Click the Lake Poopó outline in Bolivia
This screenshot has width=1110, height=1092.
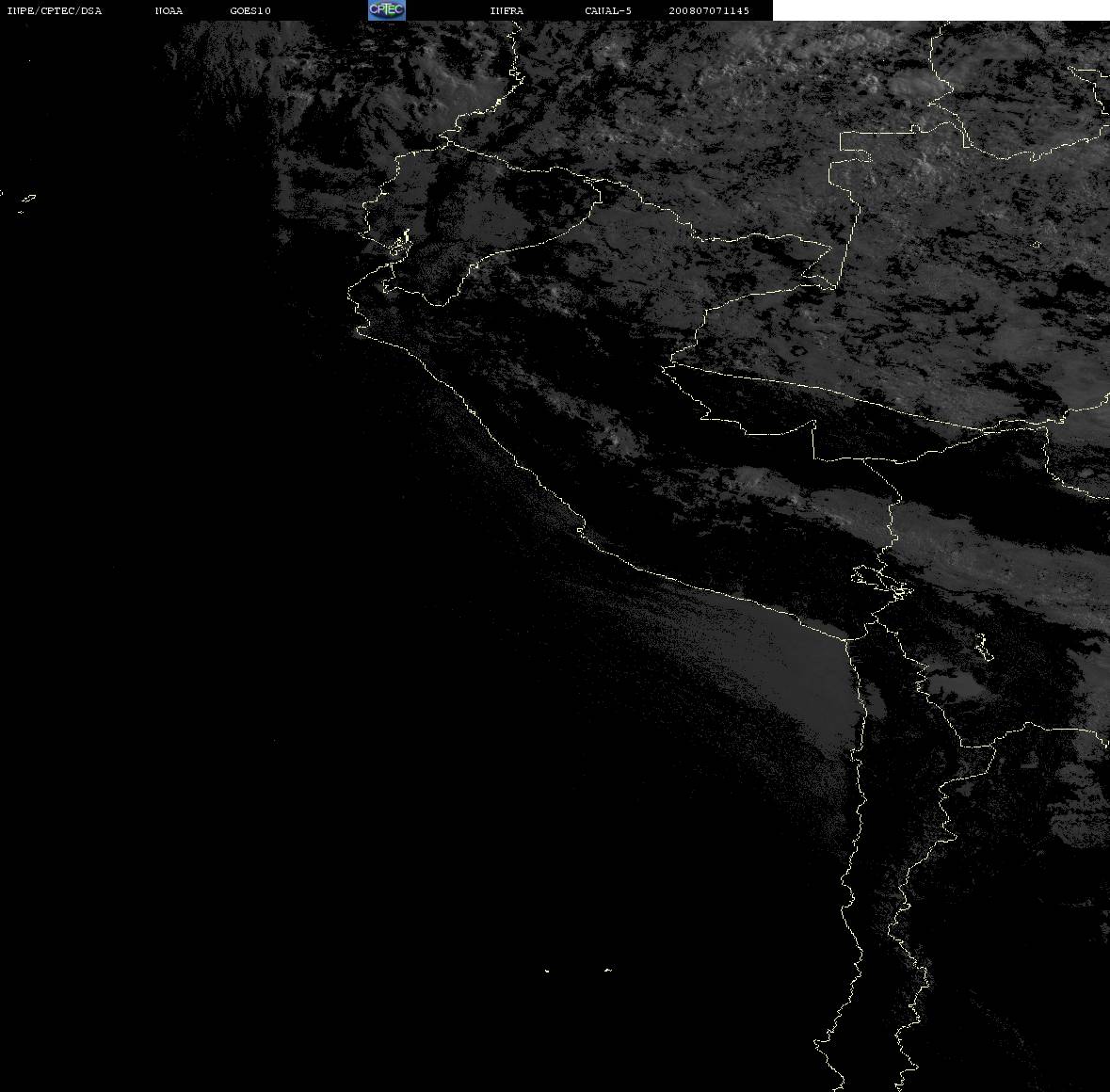(983, 647)
